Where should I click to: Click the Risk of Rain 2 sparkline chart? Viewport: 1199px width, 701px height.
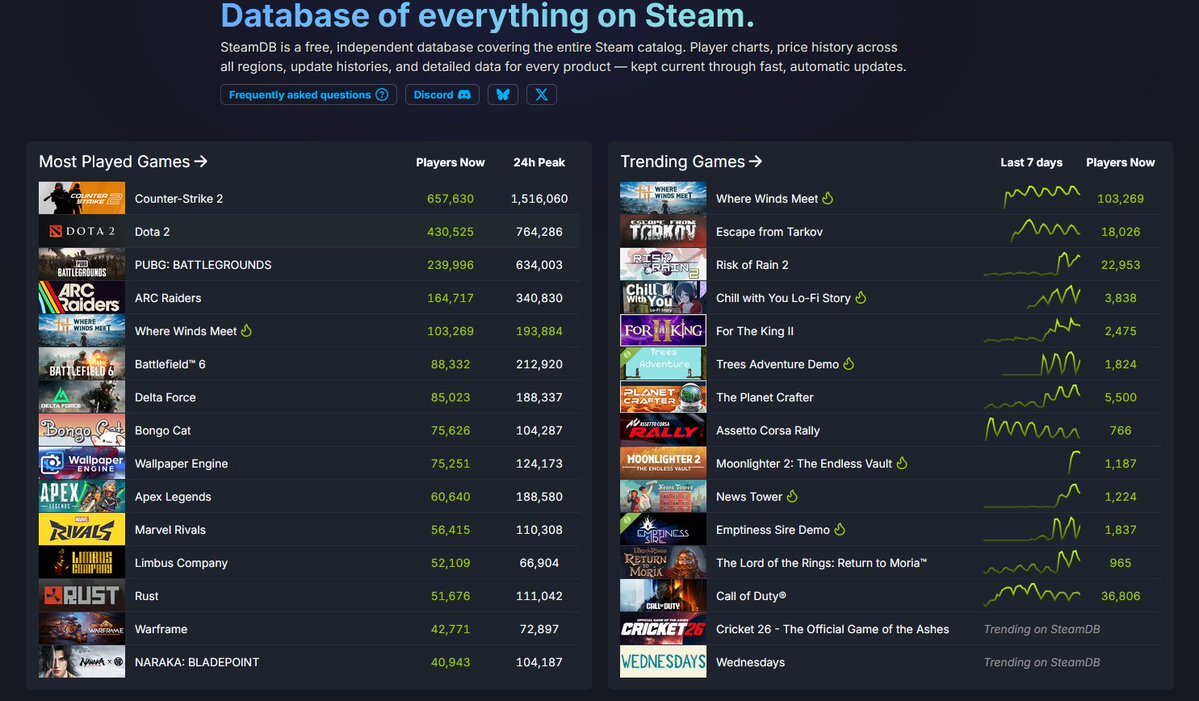(x=1031, y=265)
